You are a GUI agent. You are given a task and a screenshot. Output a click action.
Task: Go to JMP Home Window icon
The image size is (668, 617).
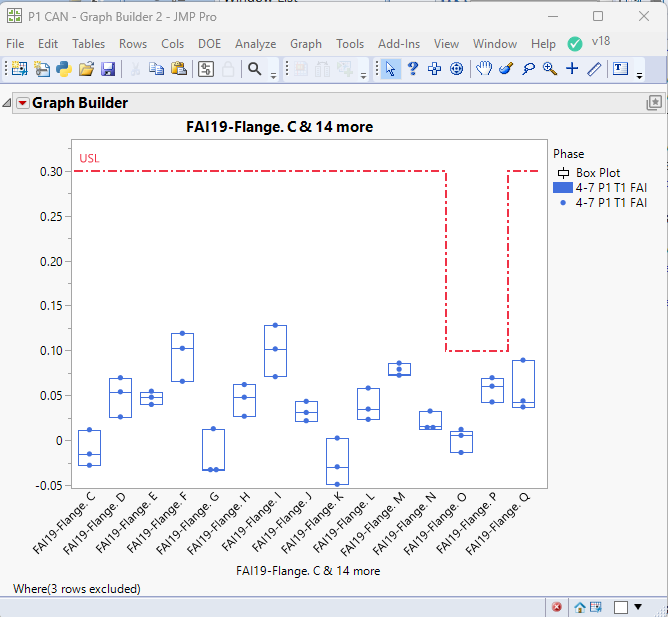pyautogui.click(x=580, y=607)
